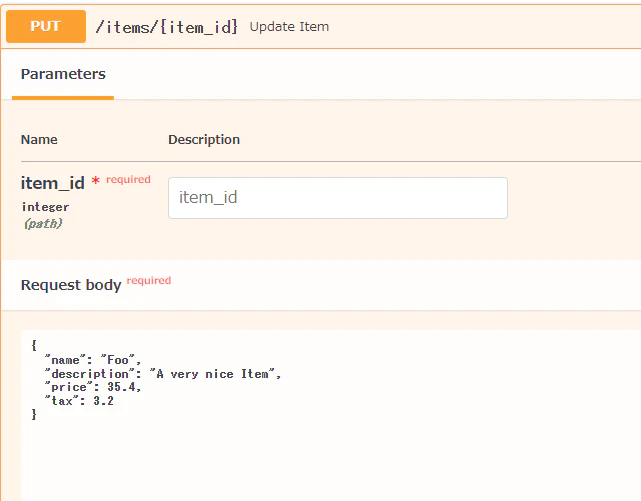The height and width of the screenshot is (501, 641).
Task: Click the item_id input field
Action: click(x=338, y=198)
